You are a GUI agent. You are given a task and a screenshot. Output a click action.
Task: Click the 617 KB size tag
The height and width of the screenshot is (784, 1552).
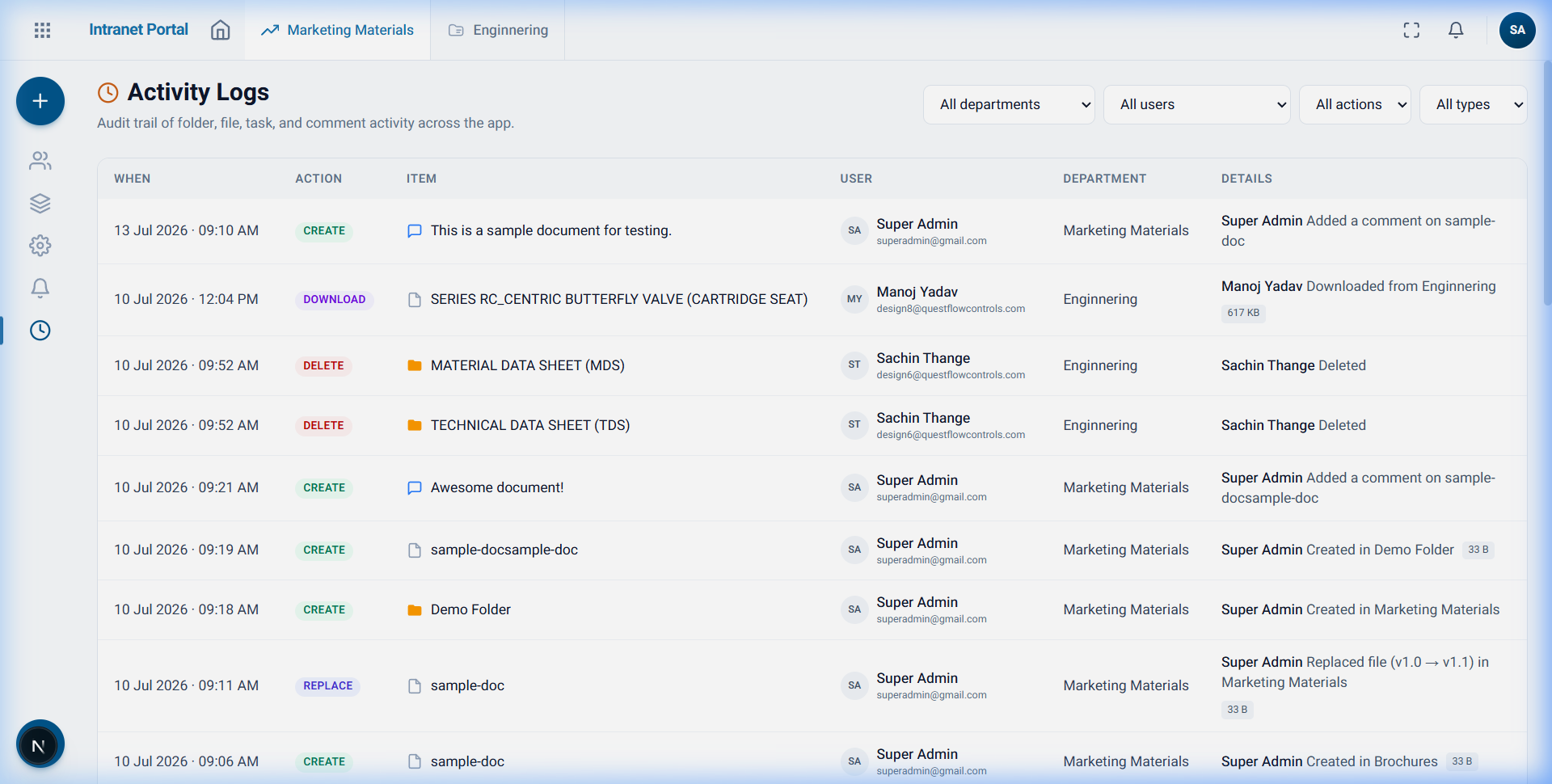[1243, 313]
